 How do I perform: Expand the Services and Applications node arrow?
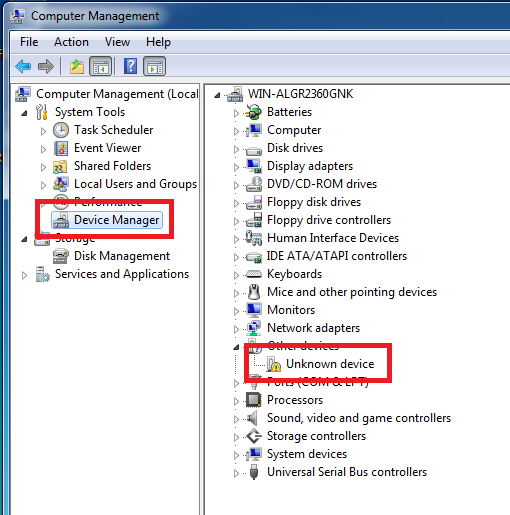point(24,275)
